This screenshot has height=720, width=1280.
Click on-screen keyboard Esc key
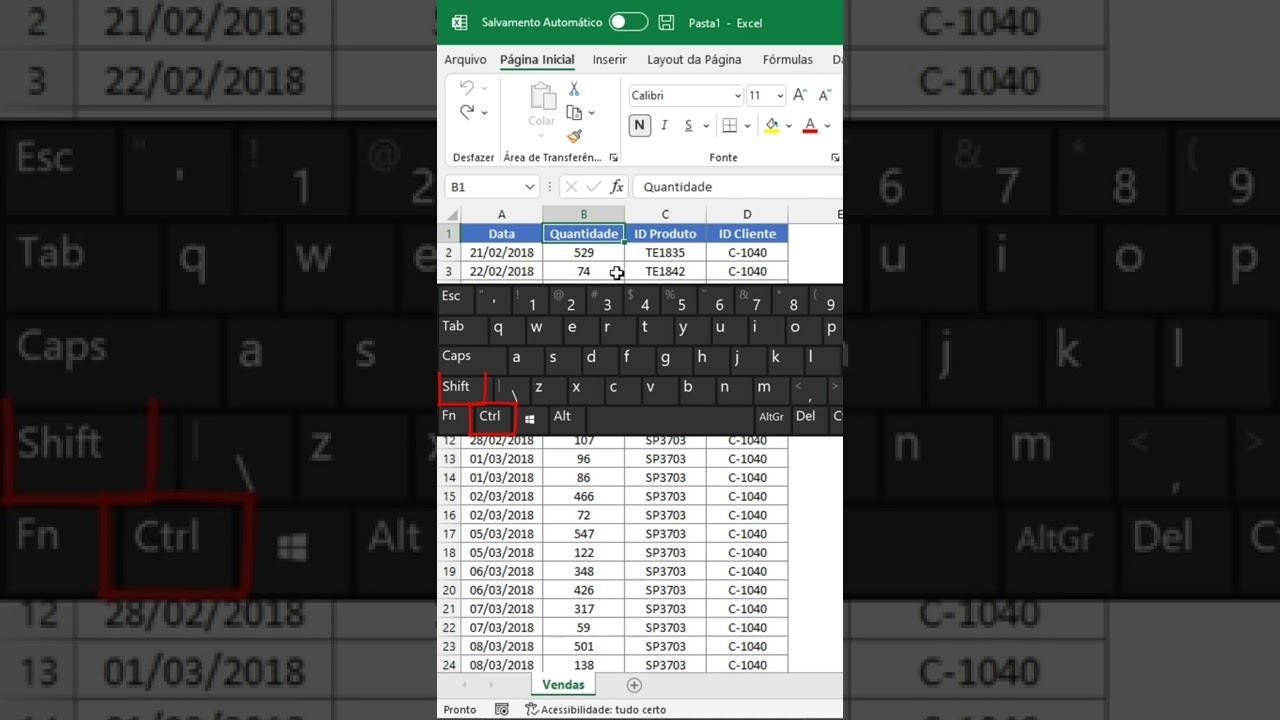454,298
